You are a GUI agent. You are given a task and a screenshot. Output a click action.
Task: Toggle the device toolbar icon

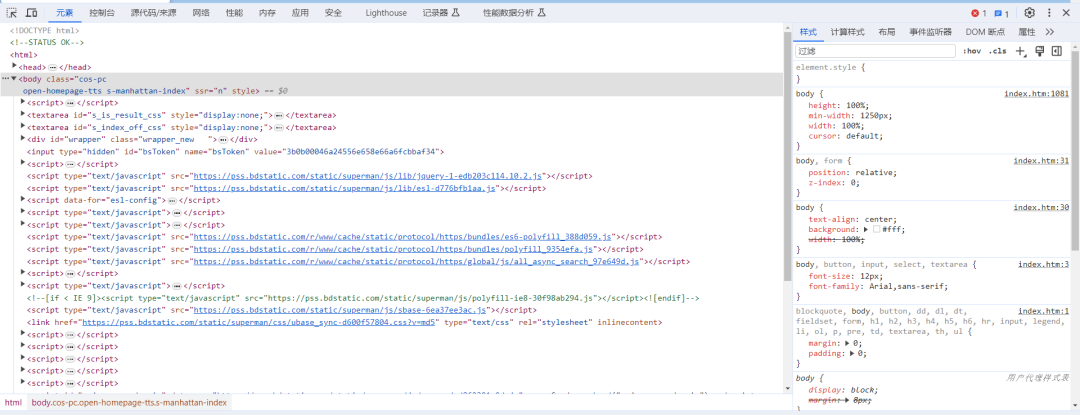click(x=32, y=13)
